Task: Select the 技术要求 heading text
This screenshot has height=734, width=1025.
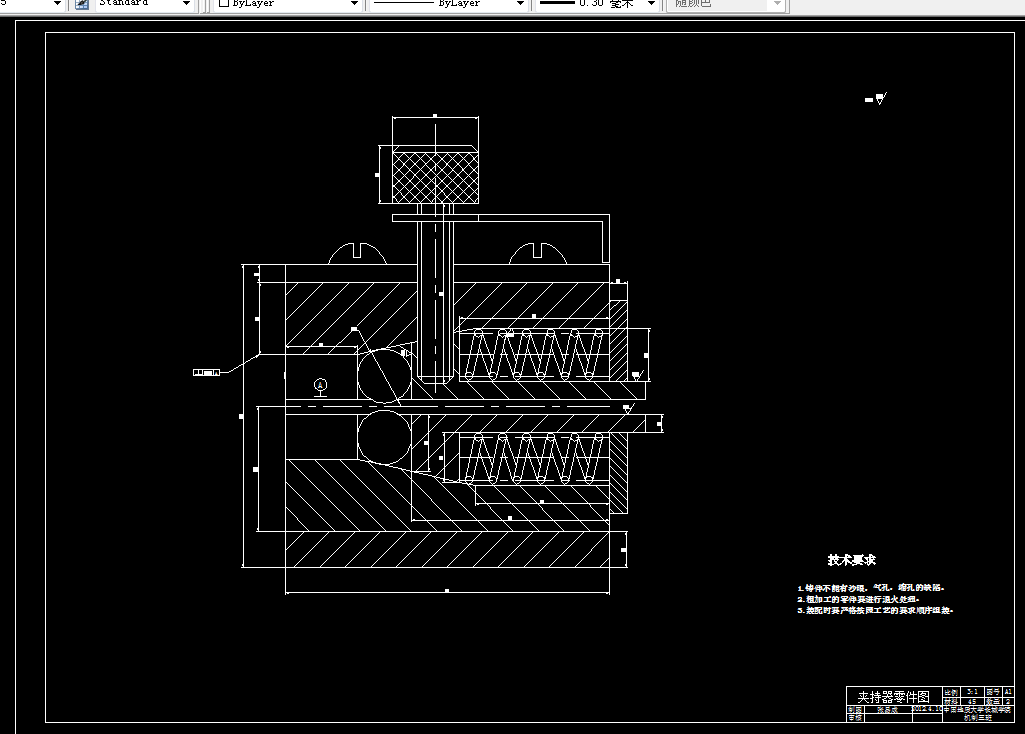Action: pos(851,559)
